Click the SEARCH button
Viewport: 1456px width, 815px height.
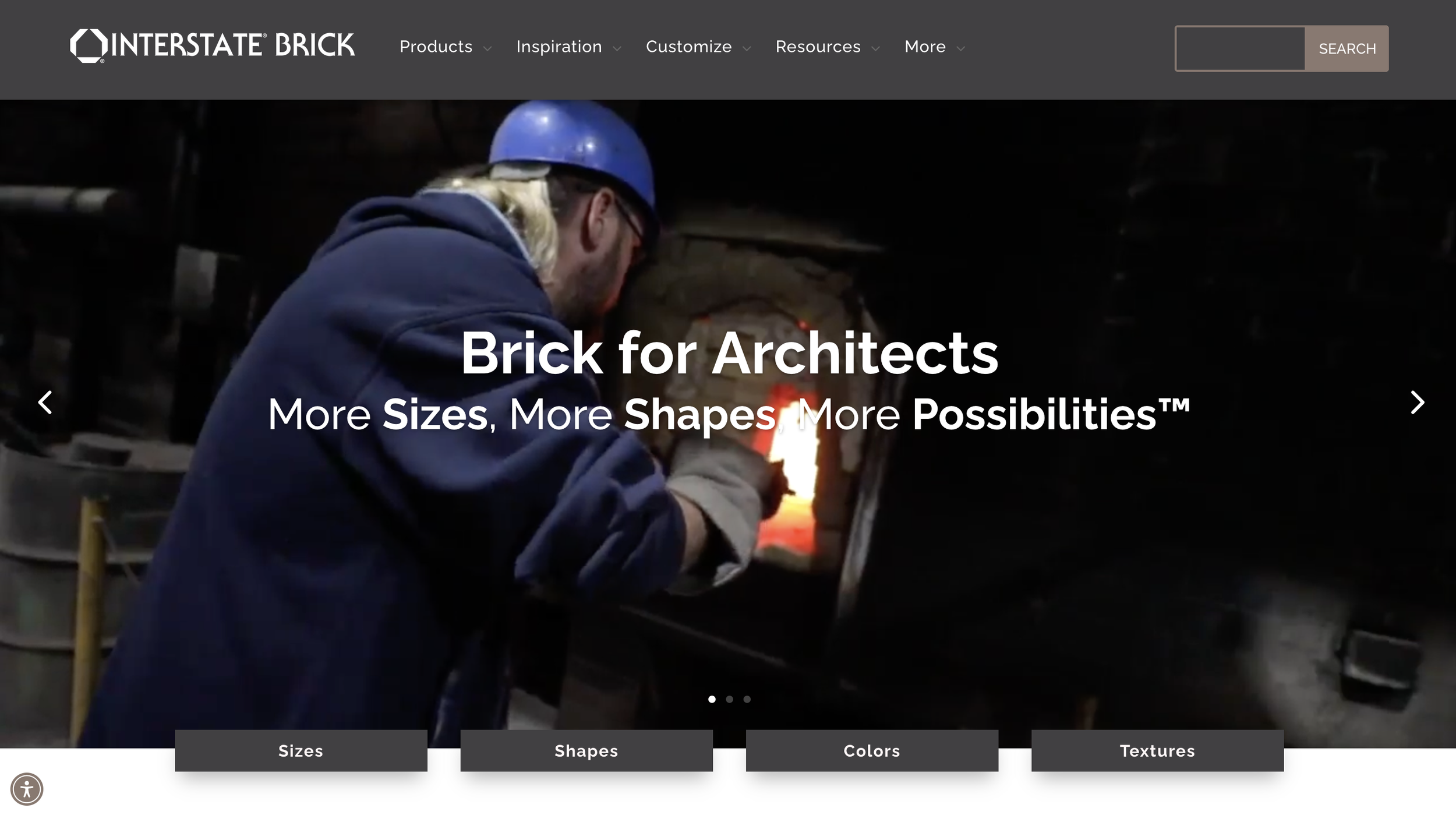pyautogui.click(x=1347, y=48)
